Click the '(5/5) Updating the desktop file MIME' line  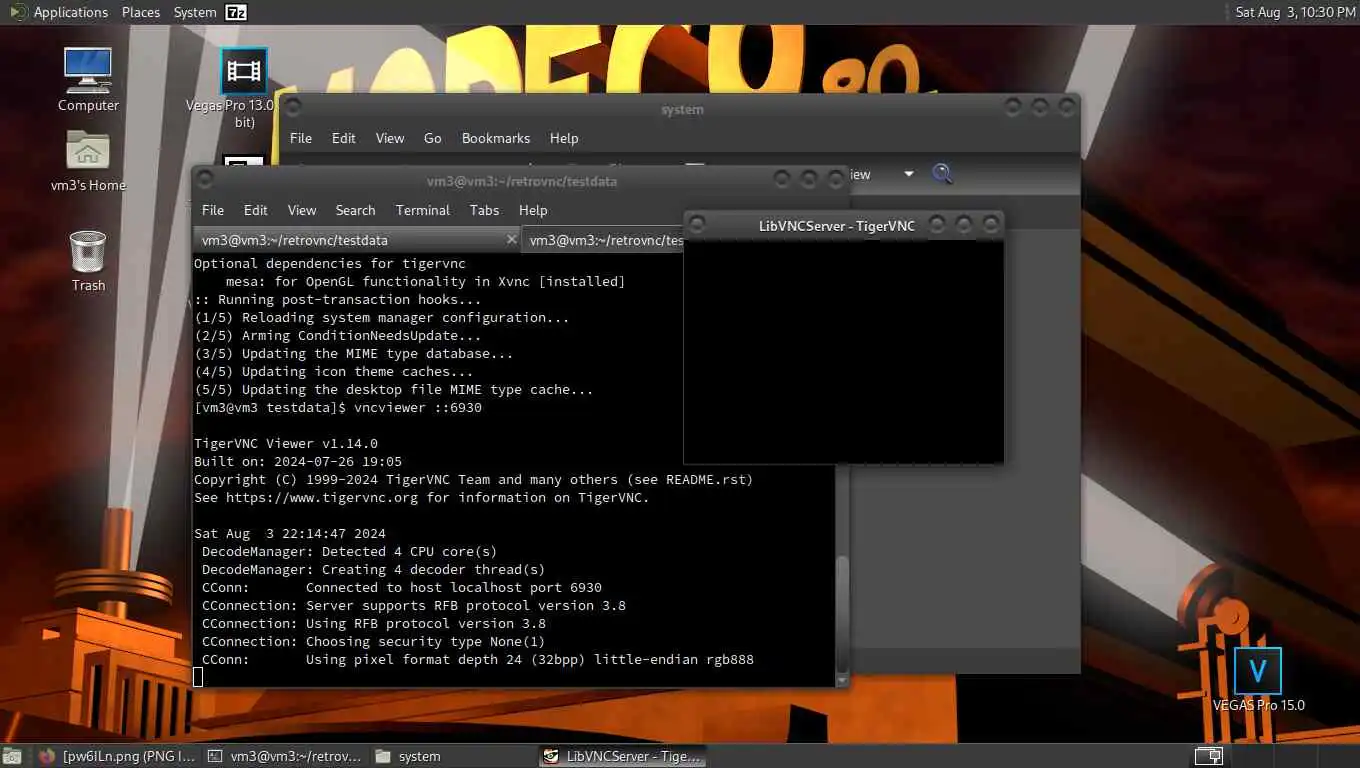click(394, 390)
